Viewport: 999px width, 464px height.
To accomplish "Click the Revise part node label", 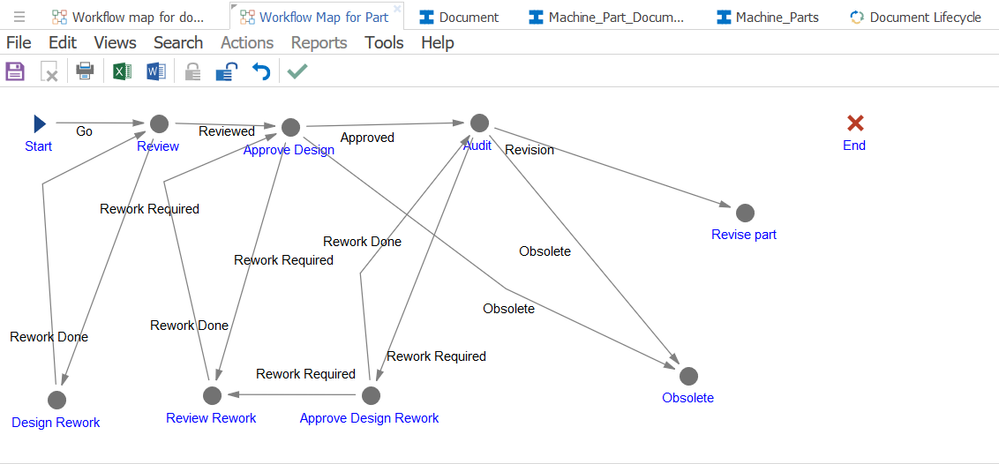I will [x=744, y=235].
